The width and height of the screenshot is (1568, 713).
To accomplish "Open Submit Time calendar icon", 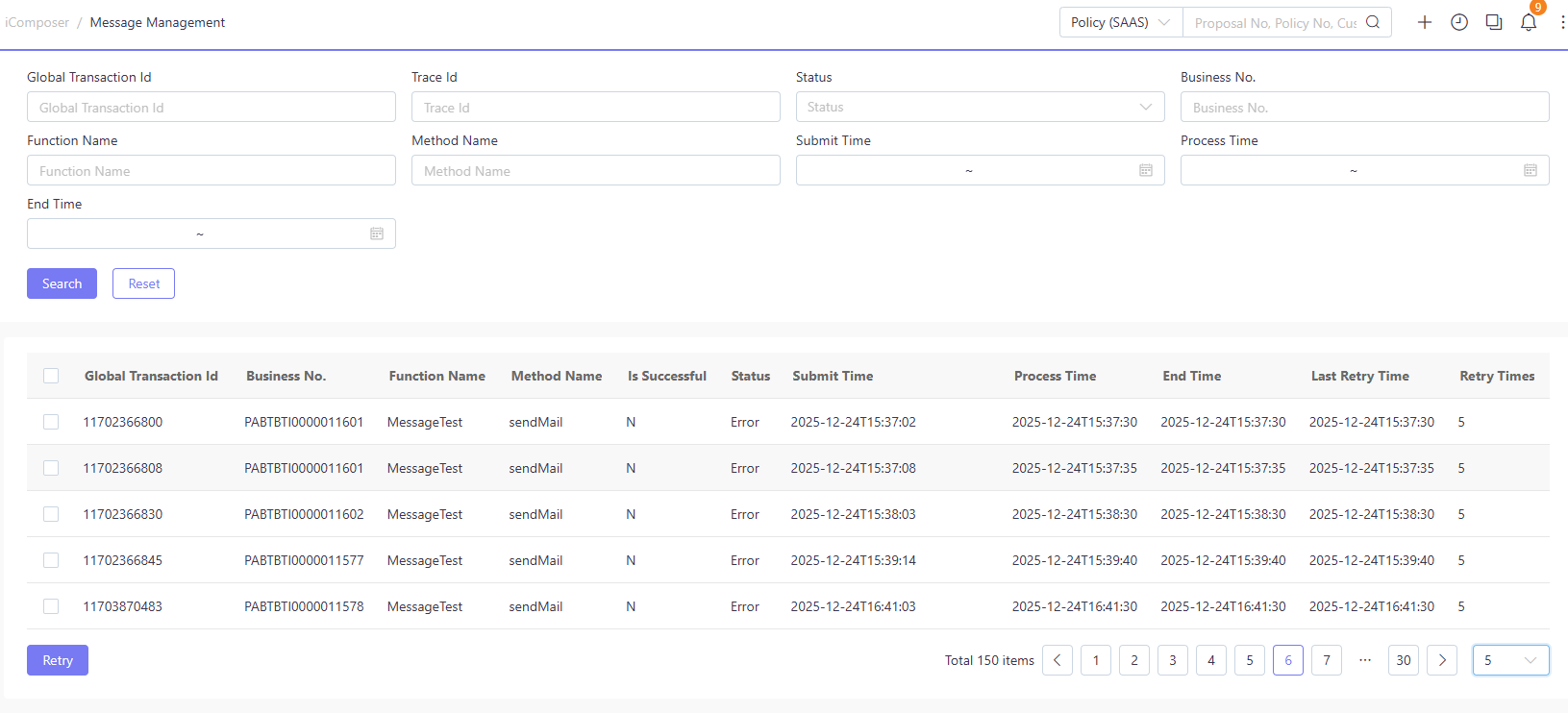I will point(1146,170).
